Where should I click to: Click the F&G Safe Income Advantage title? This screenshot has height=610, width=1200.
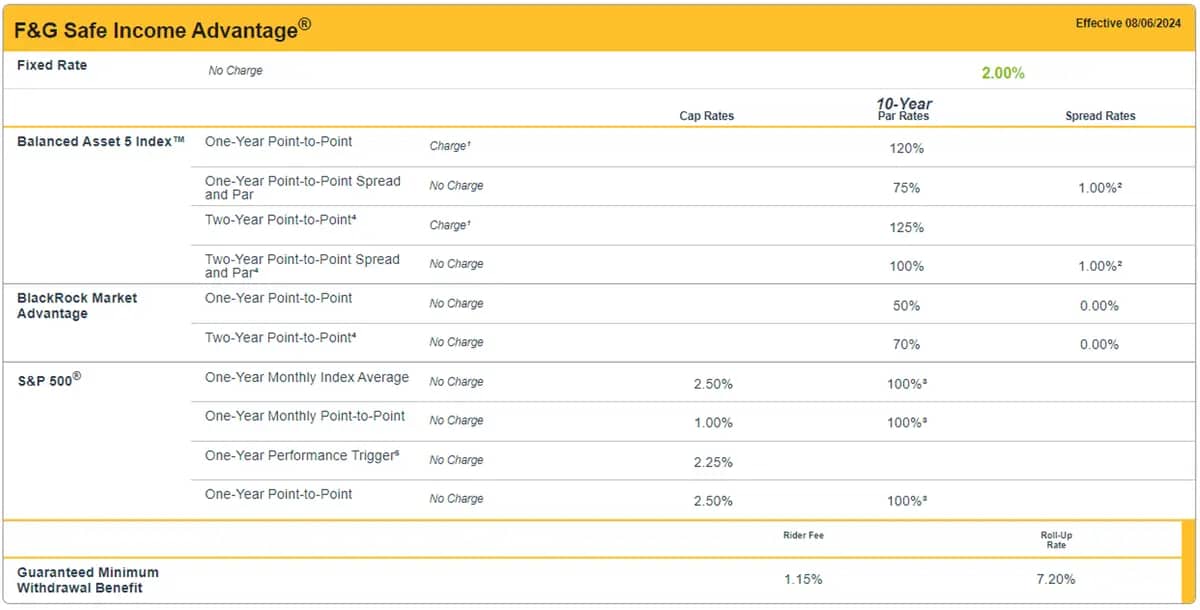click(x=162, y=29)
